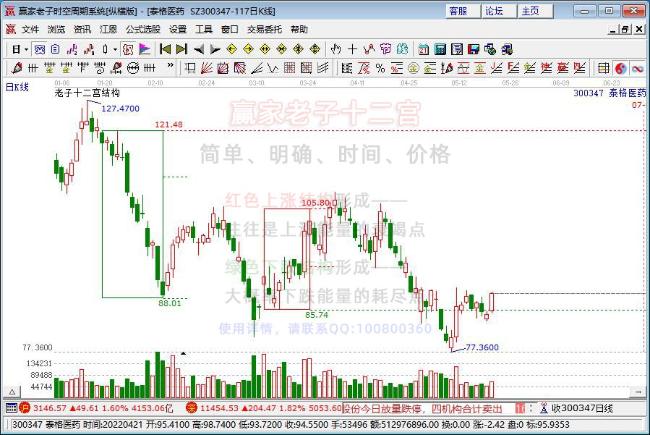This screenshot has width=650, height=435.
Task: Select the hand pan tool
Action: pyautogui.click(x=336, y=49)
